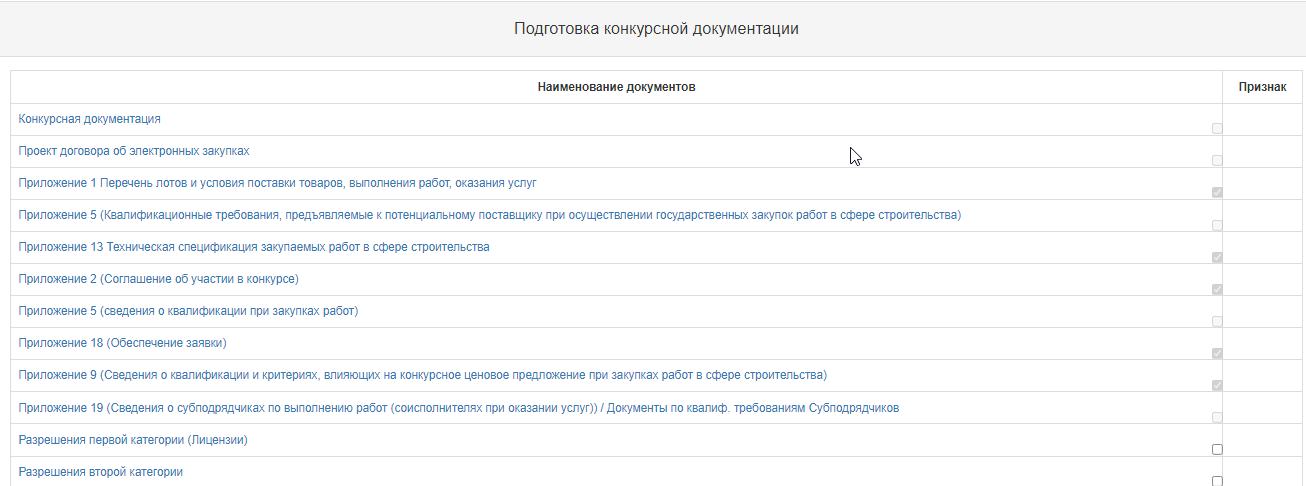Open Приложение 18 Обеспечение заявки link
Screen dimensions: 1306x486
pos(122,343)
